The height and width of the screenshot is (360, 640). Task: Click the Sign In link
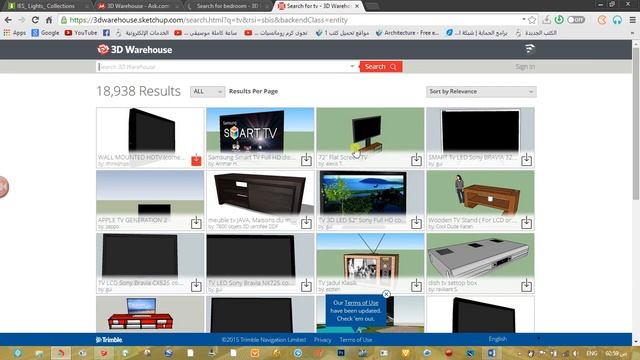click(x=525, y=67)
